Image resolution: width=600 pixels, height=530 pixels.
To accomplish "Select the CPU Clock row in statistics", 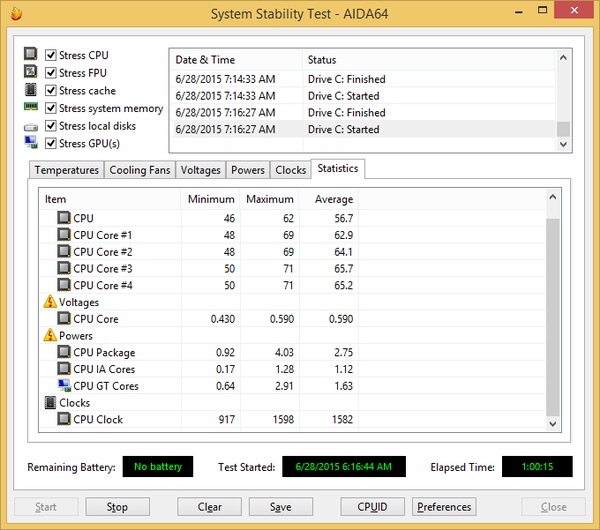I will (x=293, y=419).
